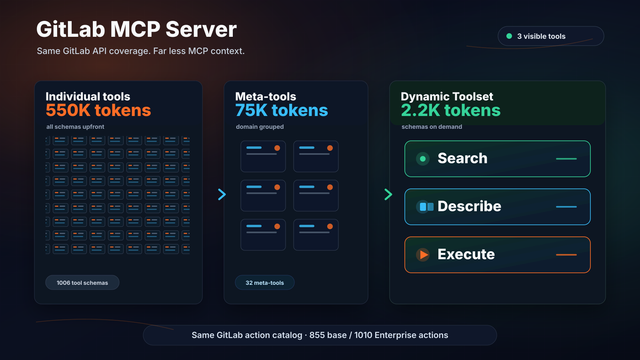Click the 2.2K tokens figure
Viewport: 640px width, 360px height.
[x=451, y=110]
